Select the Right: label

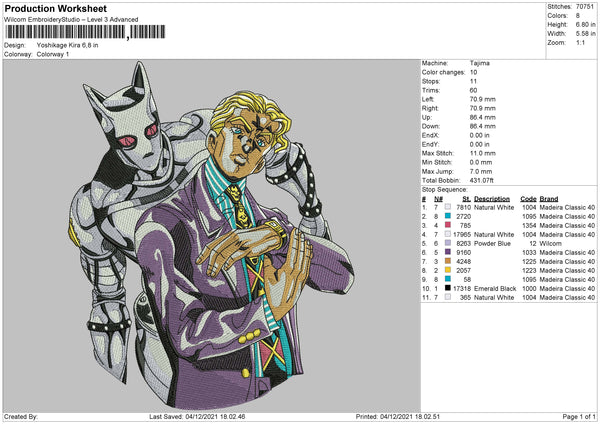coord(430,108)
